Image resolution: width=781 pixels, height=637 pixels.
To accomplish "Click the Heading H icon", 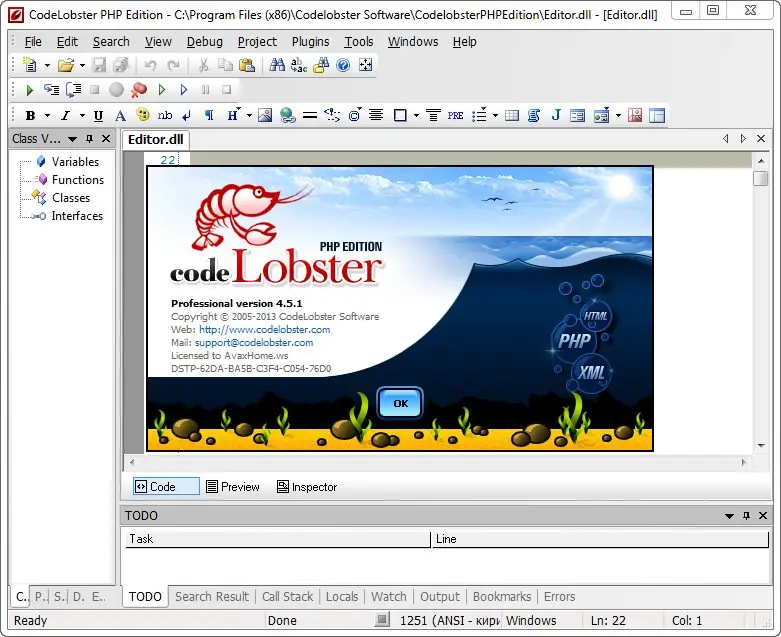I will tap(233, 115).
